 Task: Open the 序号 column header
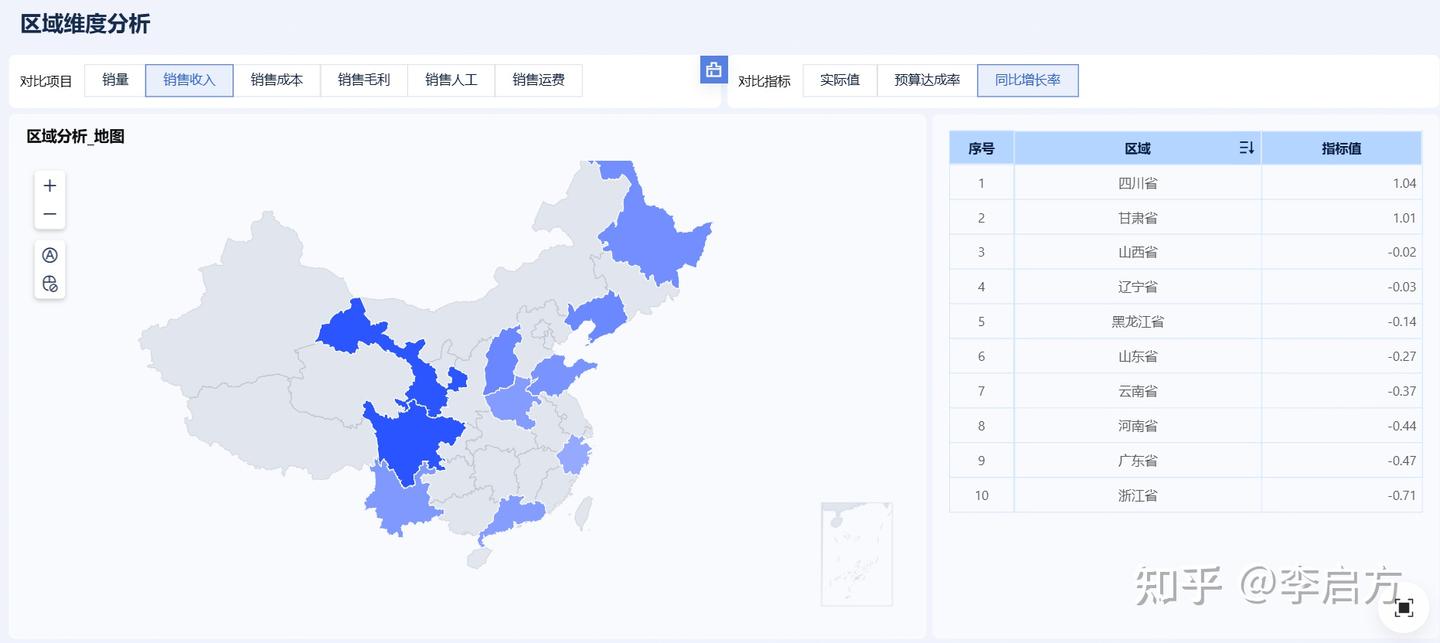(x=980, y=147)
